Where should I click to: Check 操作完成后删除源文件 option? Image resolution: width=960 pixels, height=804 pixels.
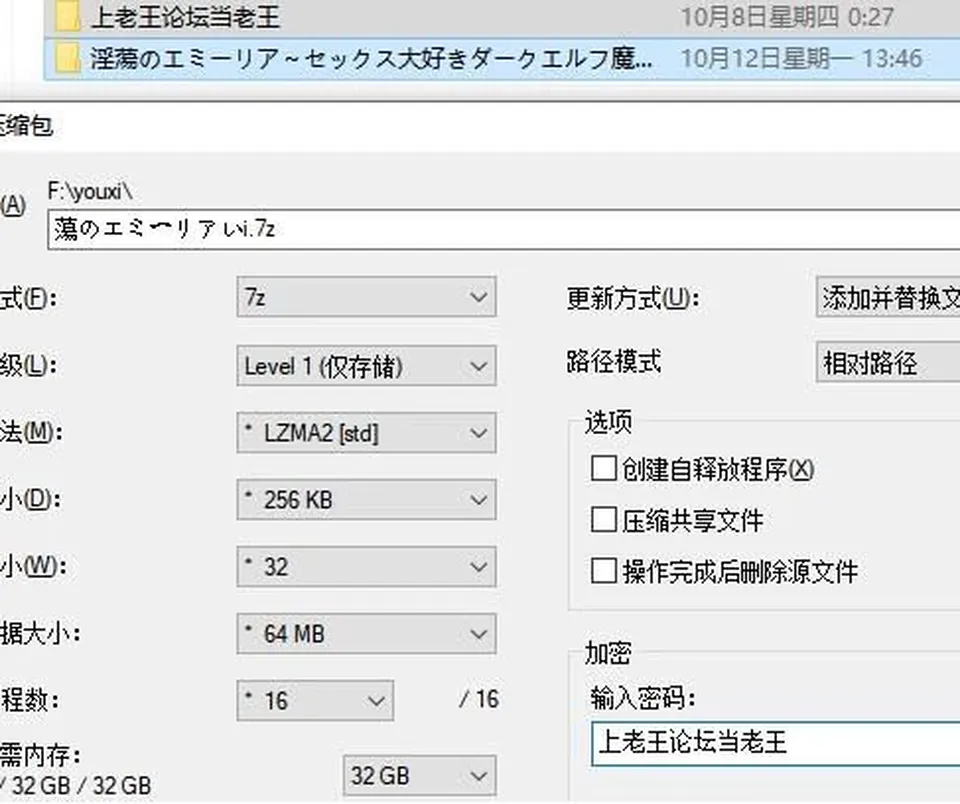[604, 571]
